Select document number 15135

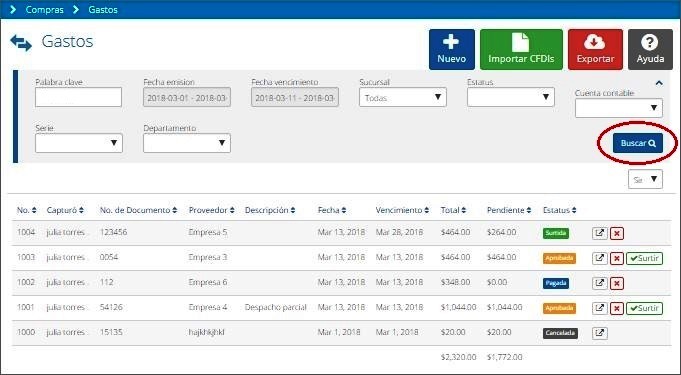(x=111, y=332)
